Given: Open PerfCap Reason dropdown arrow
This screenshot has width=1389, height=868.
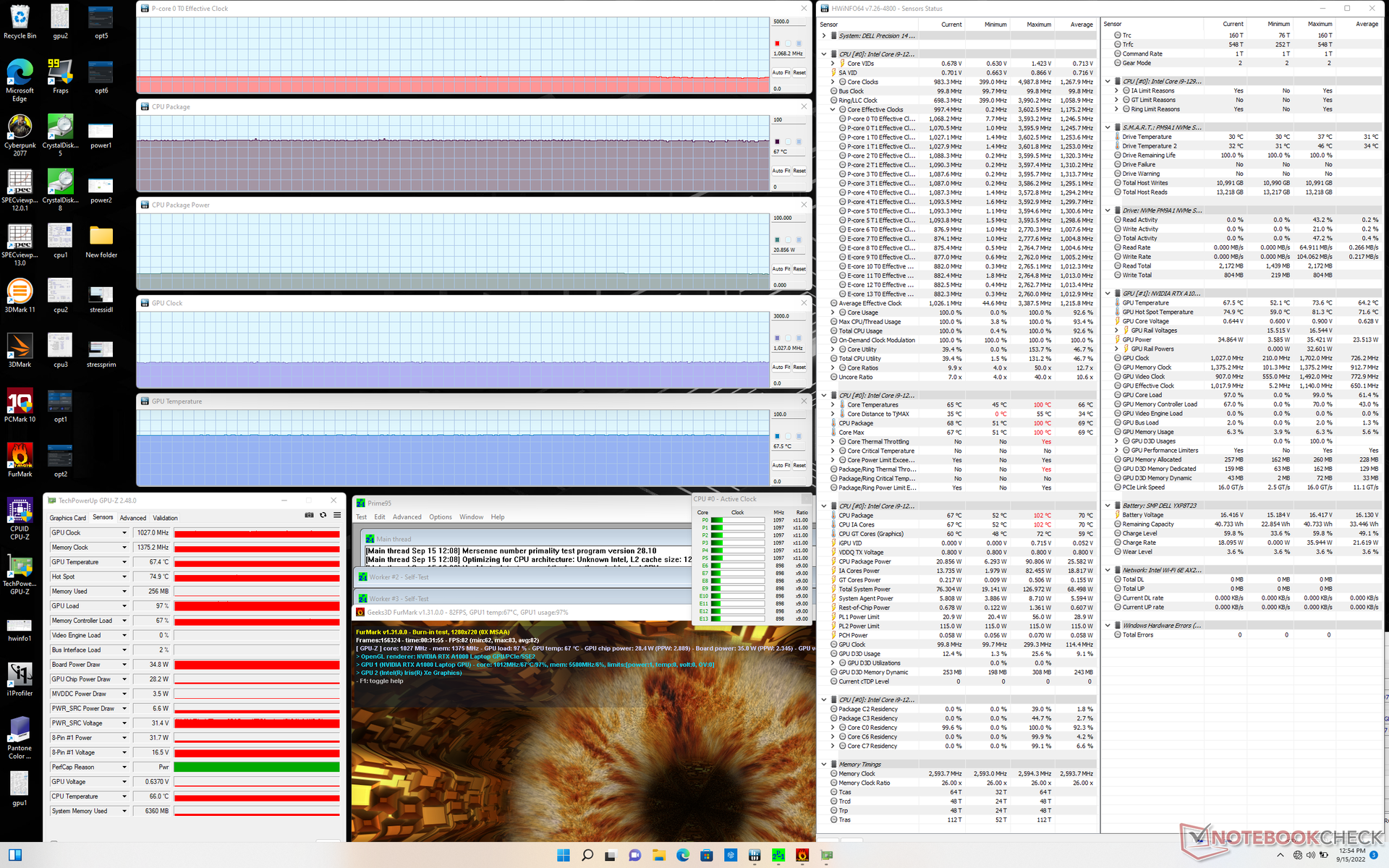Looking at the screenshot, I should pyautogui.click(x=124, y=767).
